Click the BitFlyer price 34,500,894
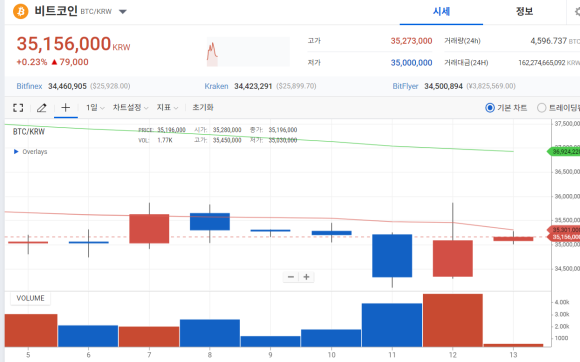The height and width of the screenshot is (362, 580). point(444,86)
